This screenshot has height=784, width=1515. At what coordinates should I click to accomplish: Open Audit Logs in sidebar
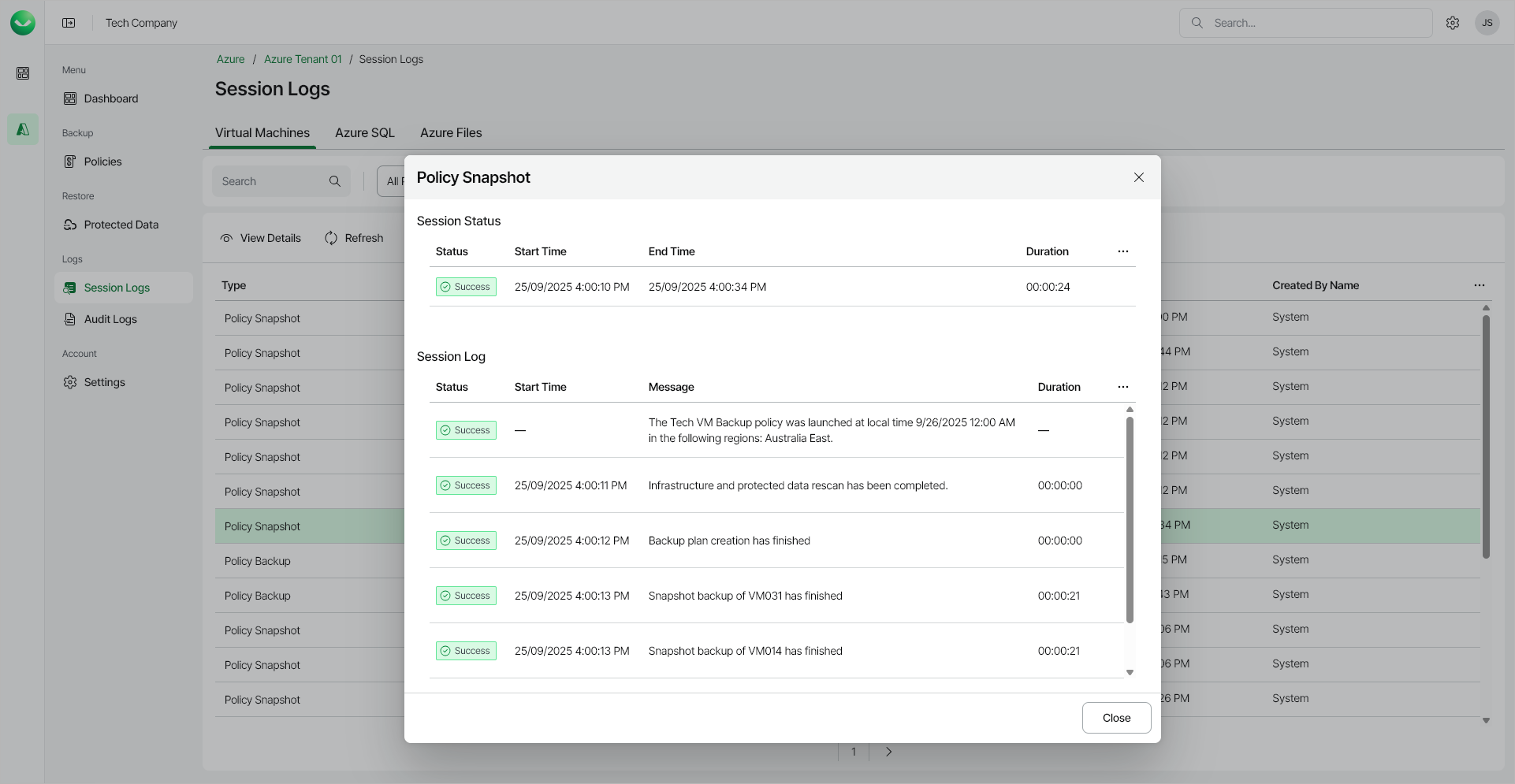click(110, 319)
